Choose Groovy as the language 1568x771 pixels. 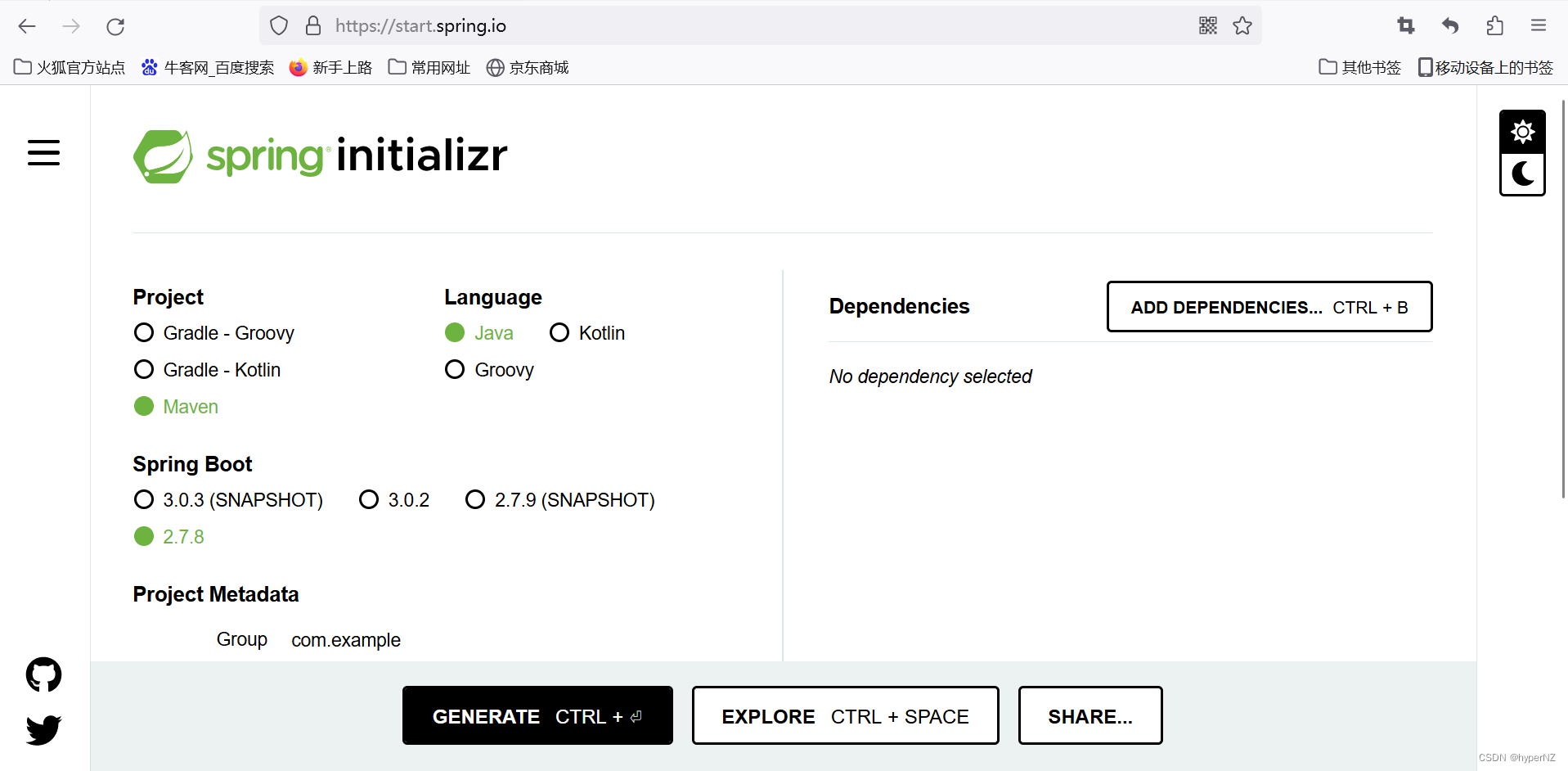(x=489, y=370)
